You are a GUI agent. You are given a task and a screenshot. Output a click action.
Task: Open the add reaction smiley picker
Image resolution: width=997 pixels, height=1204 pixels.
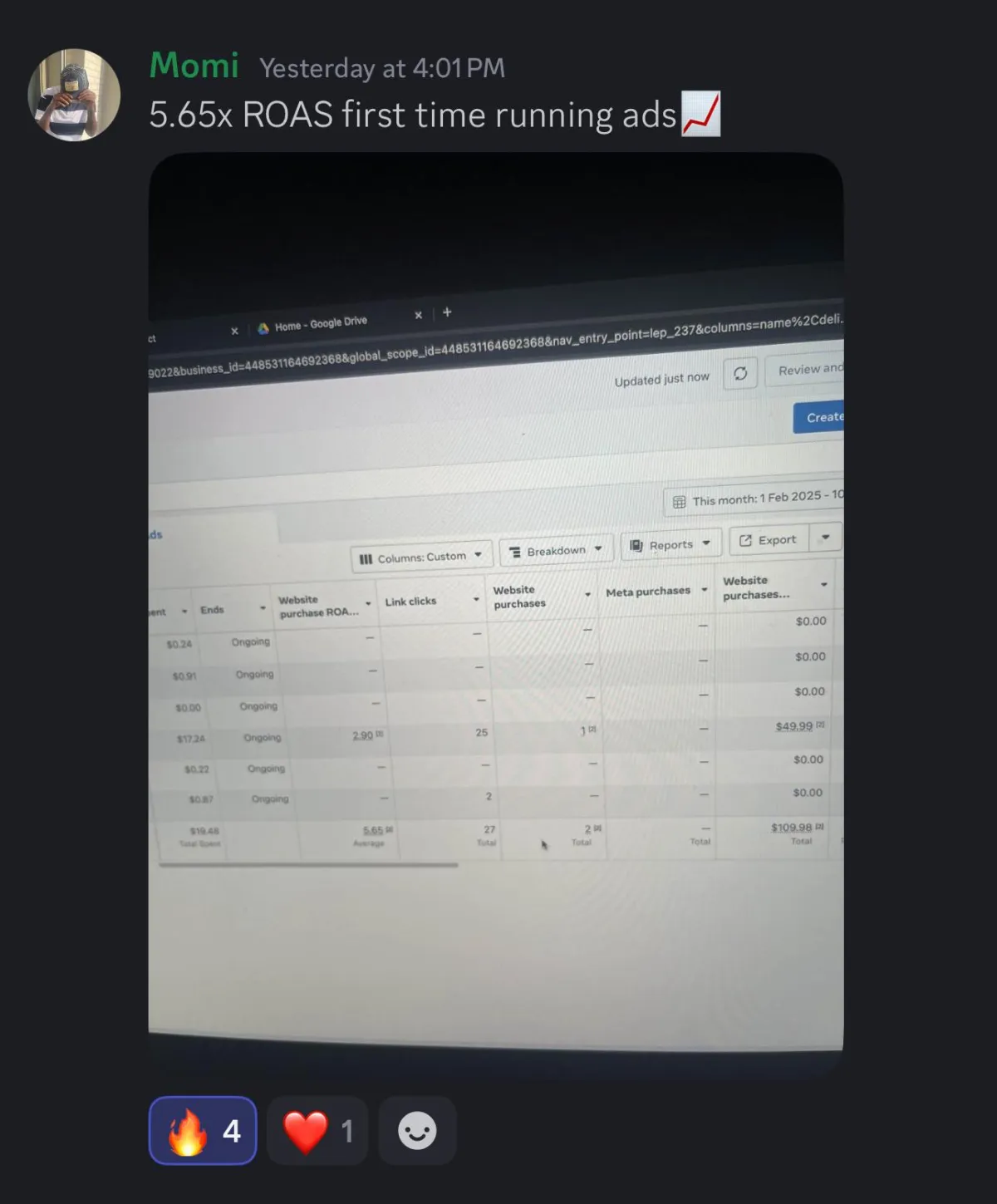tap(417, 1130)
